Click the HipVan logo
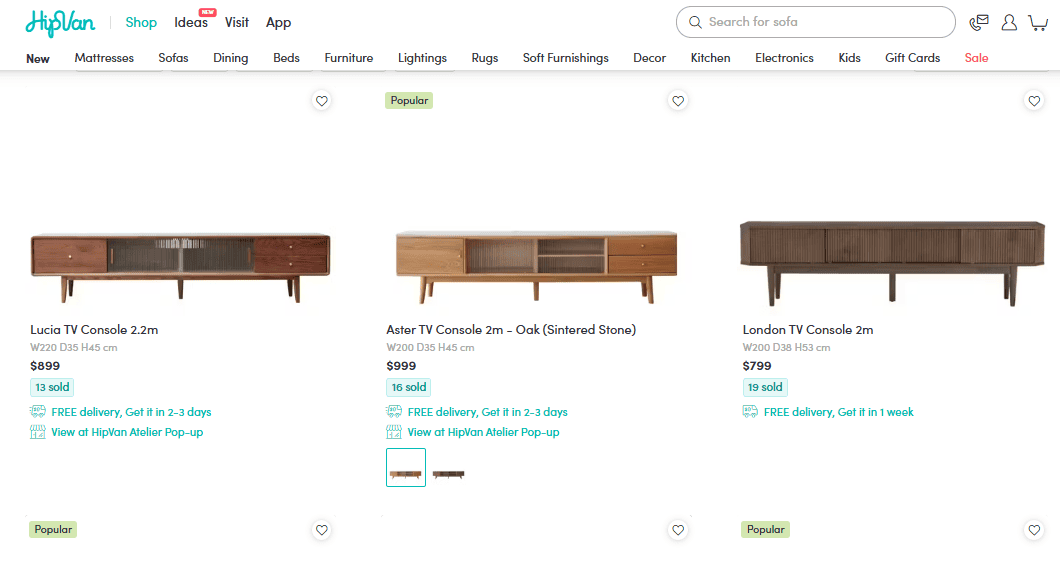This screenshot has height=568, width=1060. pyautogui.click(x=60, y=22)
